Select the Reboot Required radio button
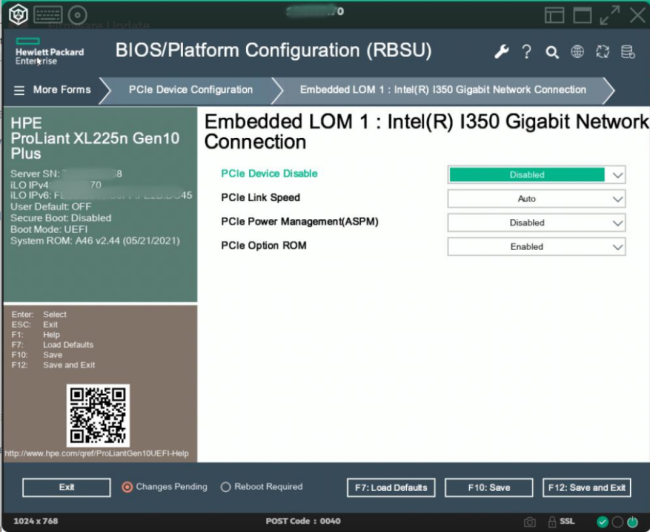Screen dimensions: 650x532 [x=225, y=487]
